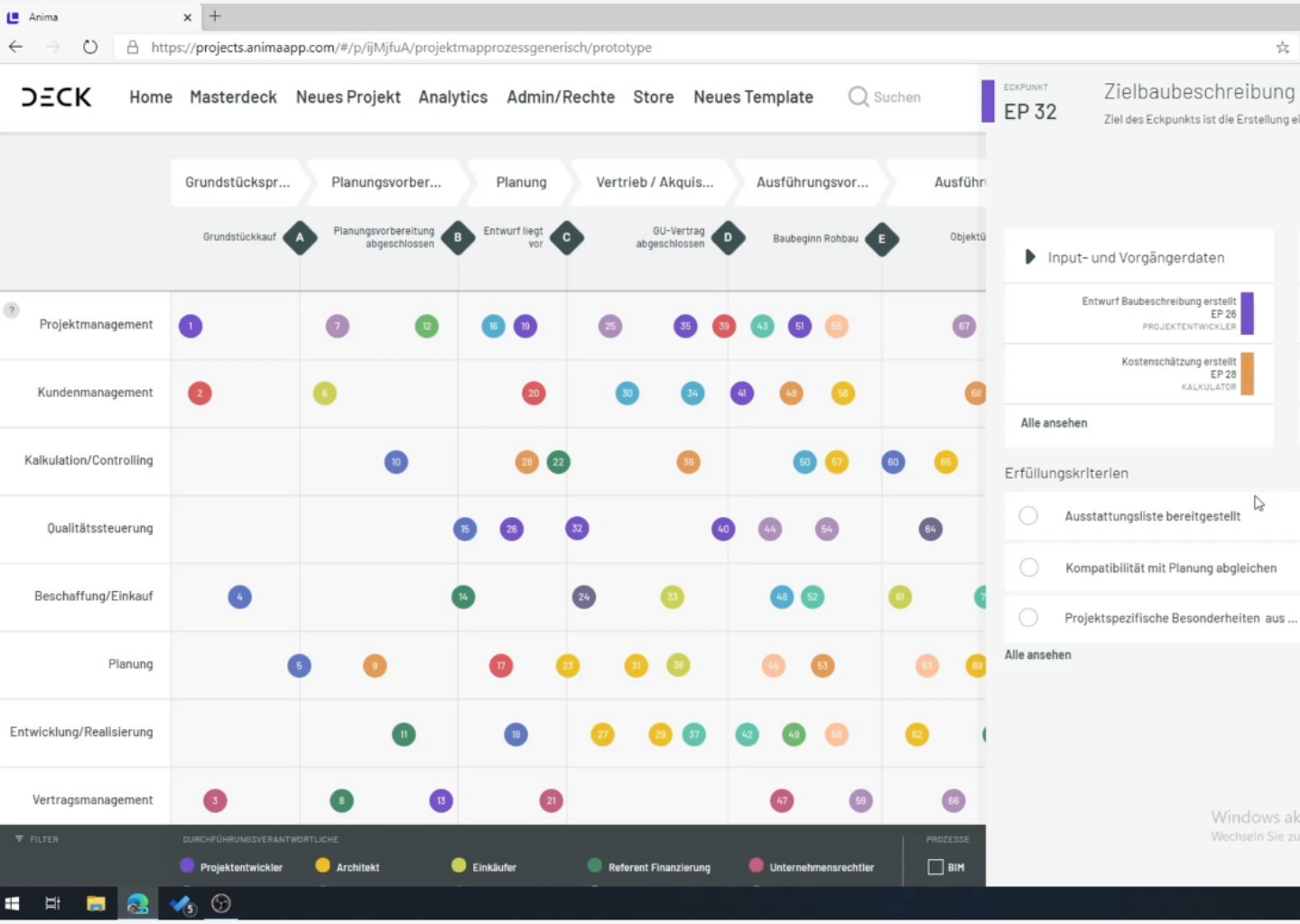Click milestone diamond B
This screenshot has width=1300, height=924.
(x=458, y=238)
